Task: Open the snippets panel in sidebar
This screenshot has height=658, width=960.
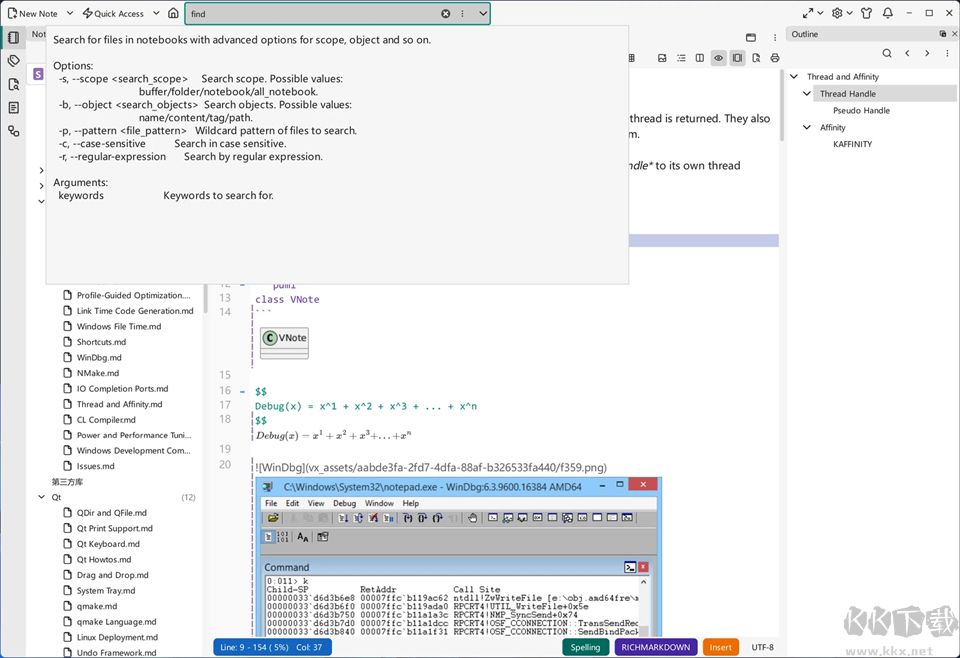Action: (13, 108)
